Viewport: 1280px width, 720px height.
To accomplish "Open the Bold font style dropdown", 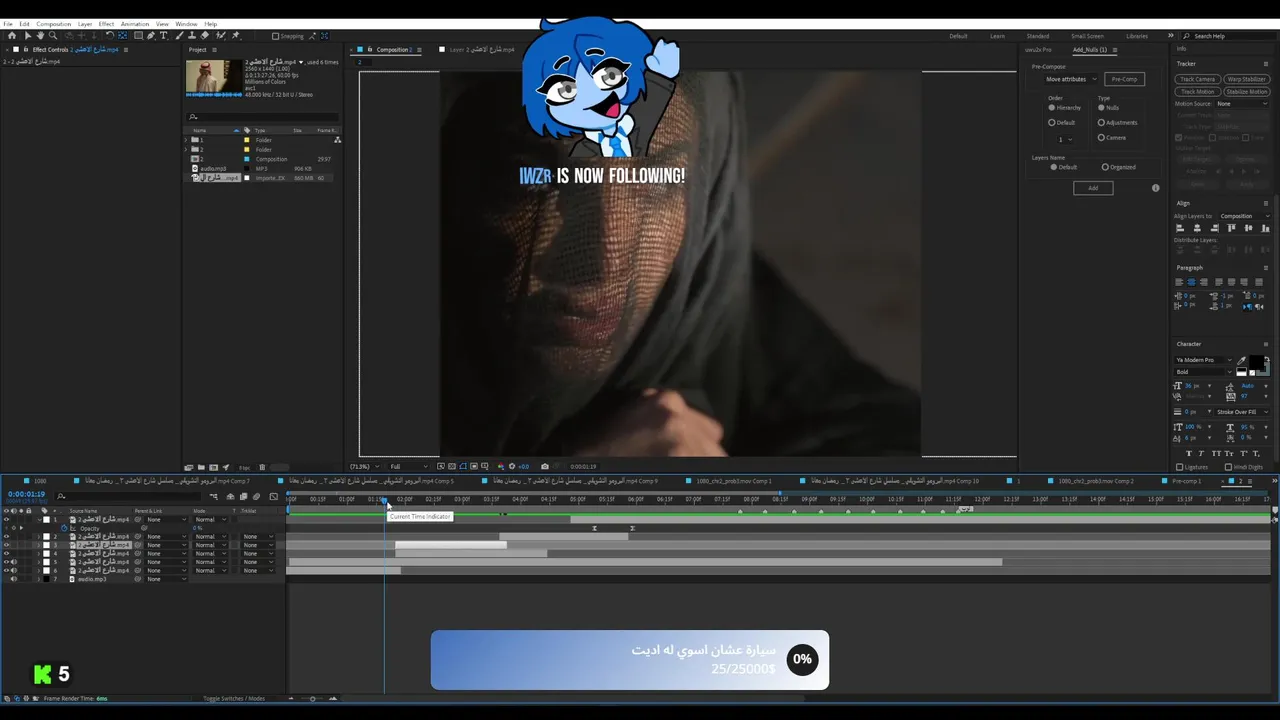I will (1203, 372).
